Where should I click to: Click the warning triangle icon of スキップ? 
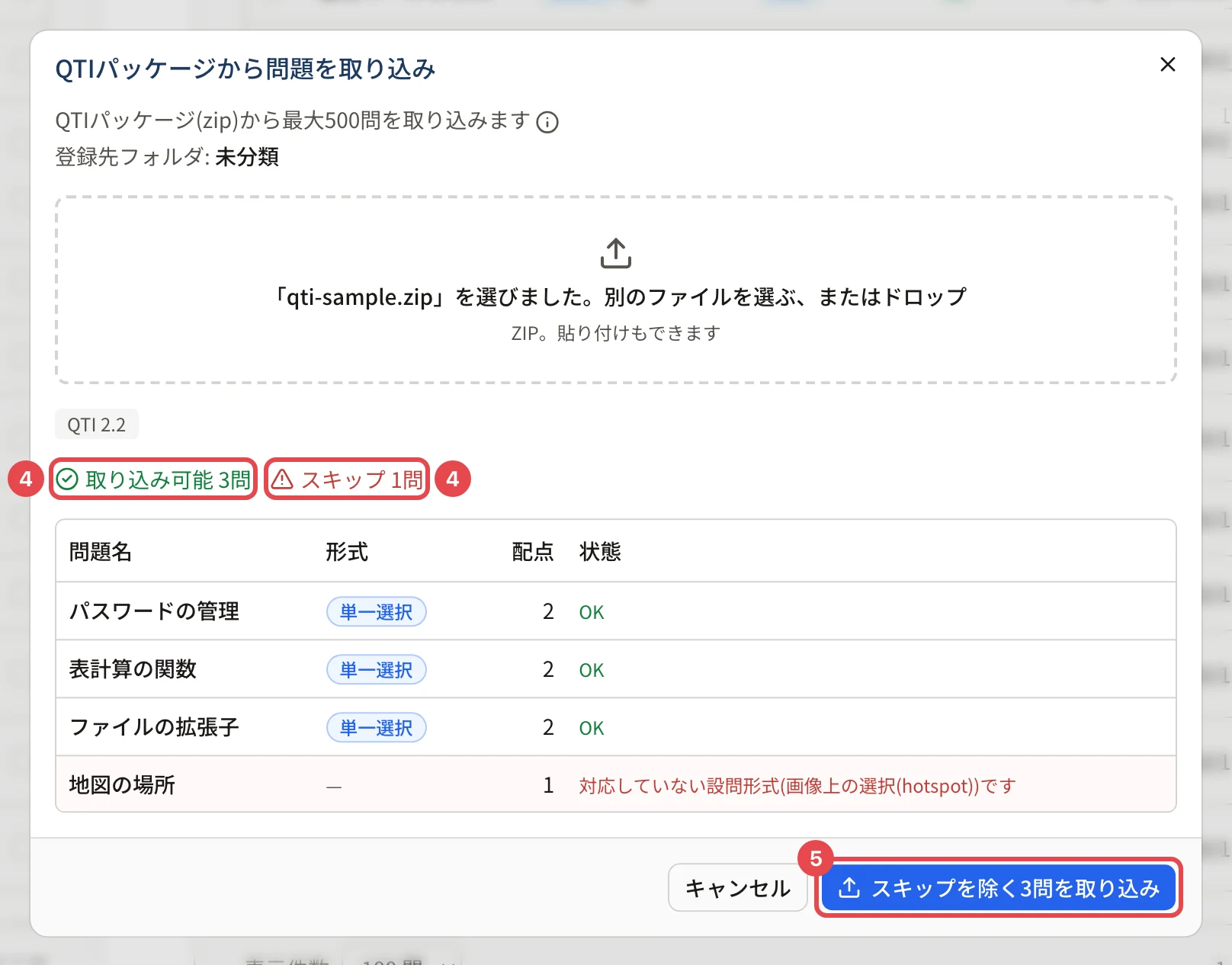point(283,479)
